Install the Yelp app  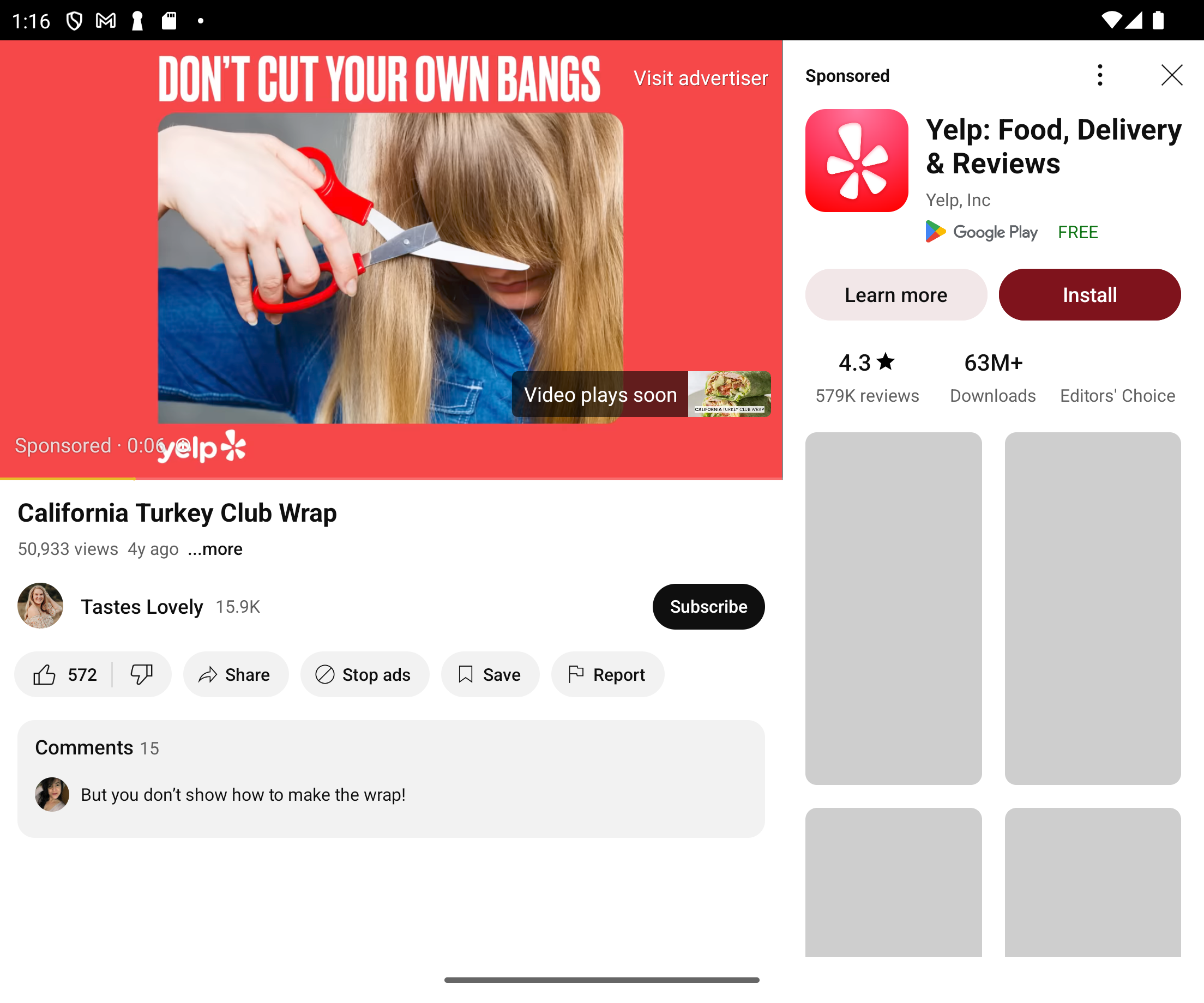point(1089,294)
